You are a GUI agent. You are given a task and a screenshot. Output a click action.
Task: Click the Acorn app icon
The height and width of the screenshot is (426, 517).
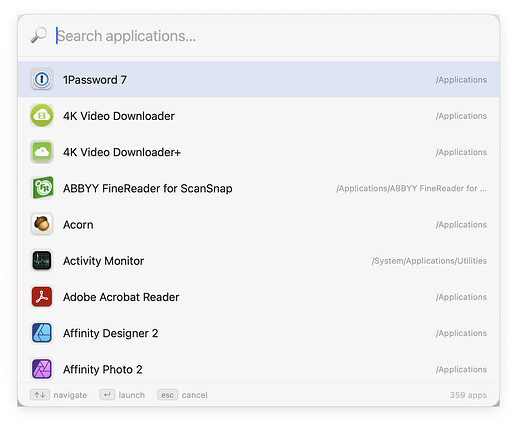[42, 224]
